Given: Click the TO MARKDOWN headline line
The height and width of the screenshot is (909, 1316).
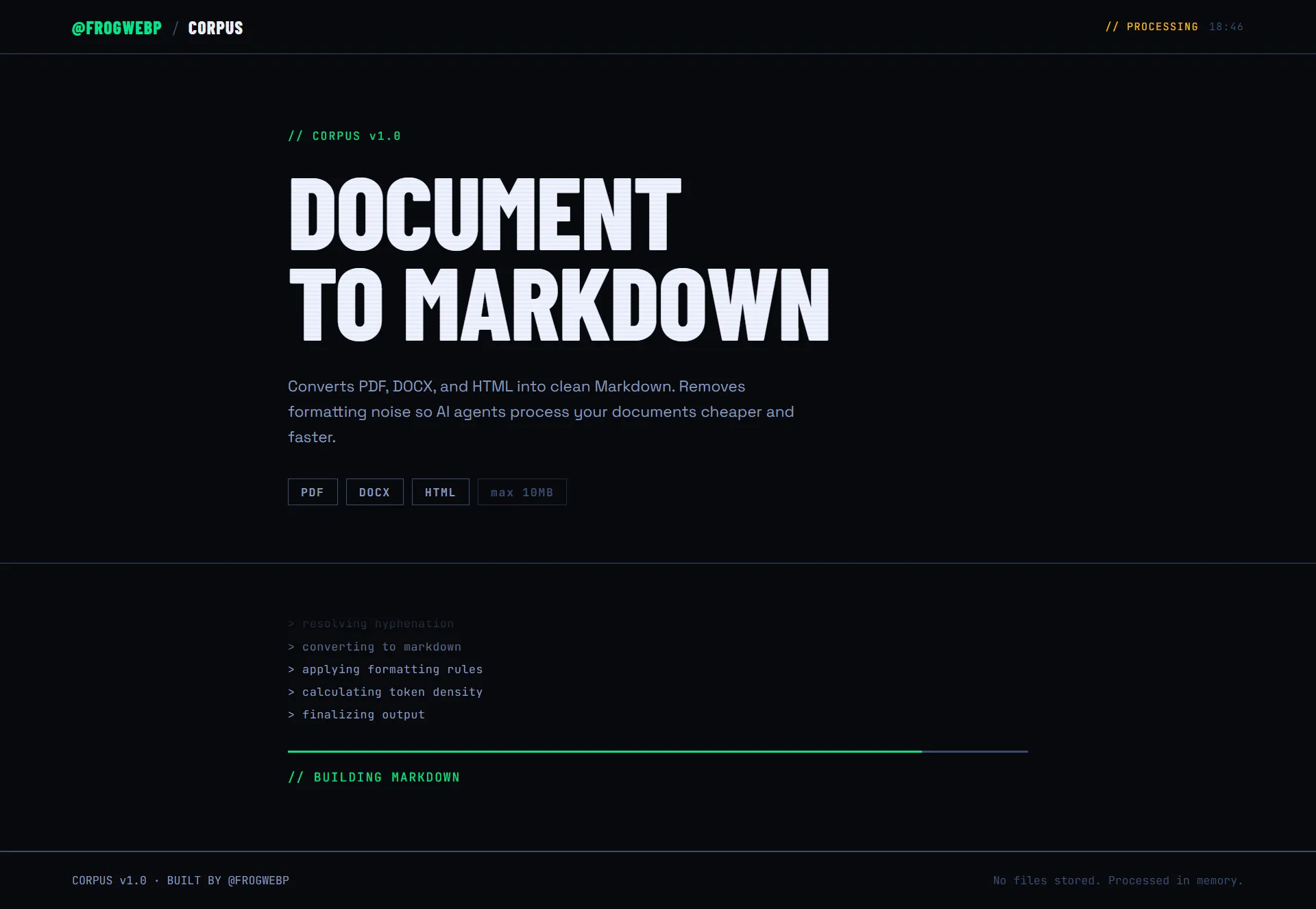Looking at the screenshot, I should 559,304.
